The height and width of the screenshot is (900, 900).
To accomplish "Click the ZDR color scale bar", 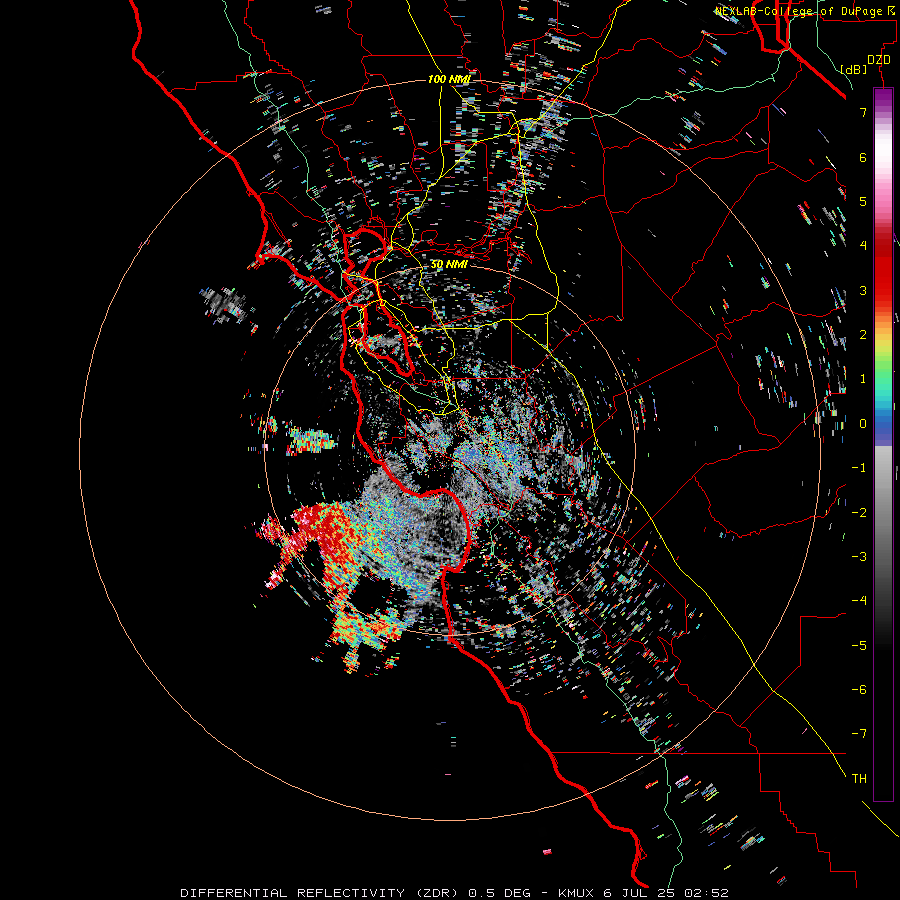I will 883,444.
